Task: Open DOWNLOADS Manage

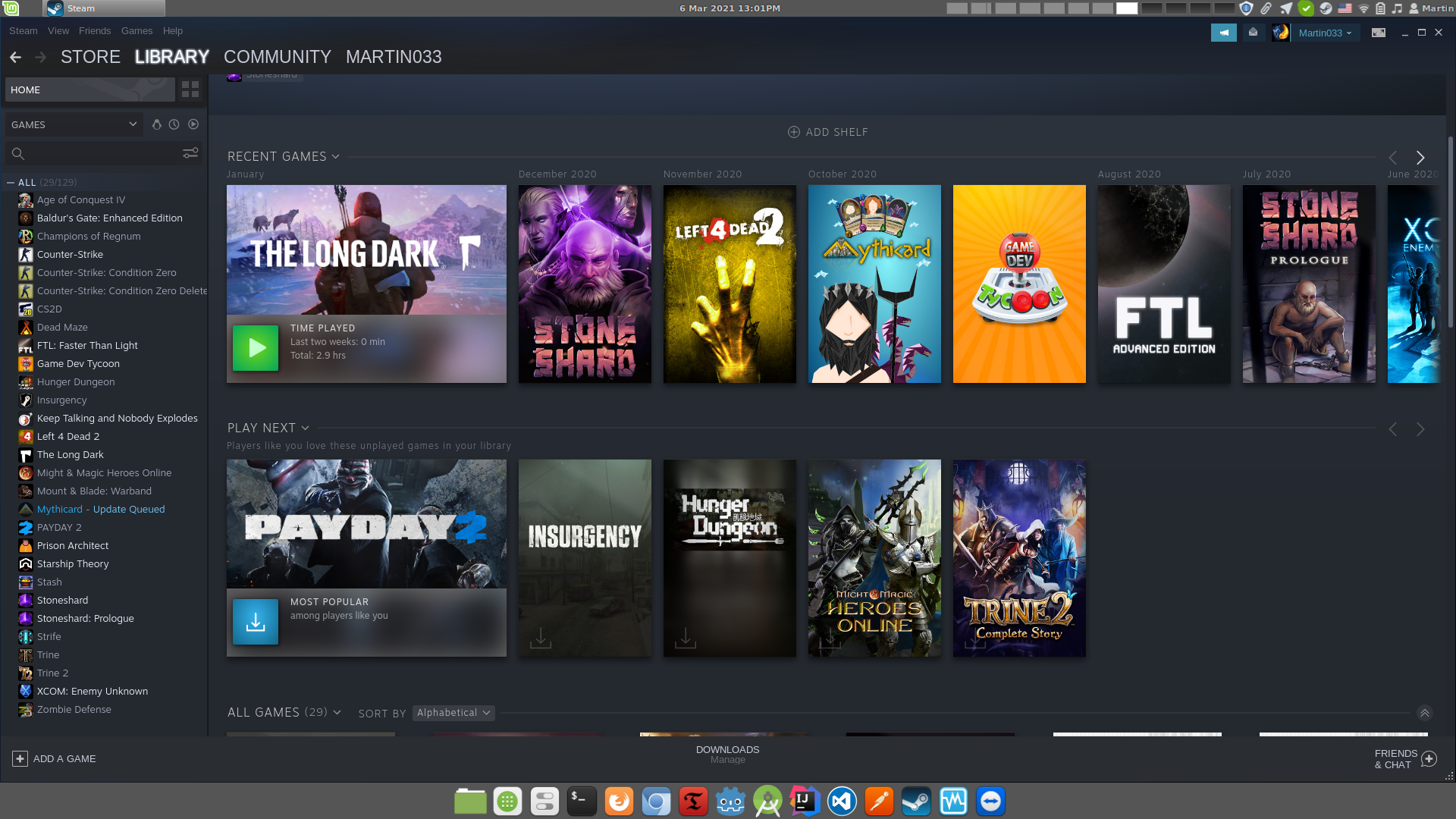Action: click(x=728, y=755)
